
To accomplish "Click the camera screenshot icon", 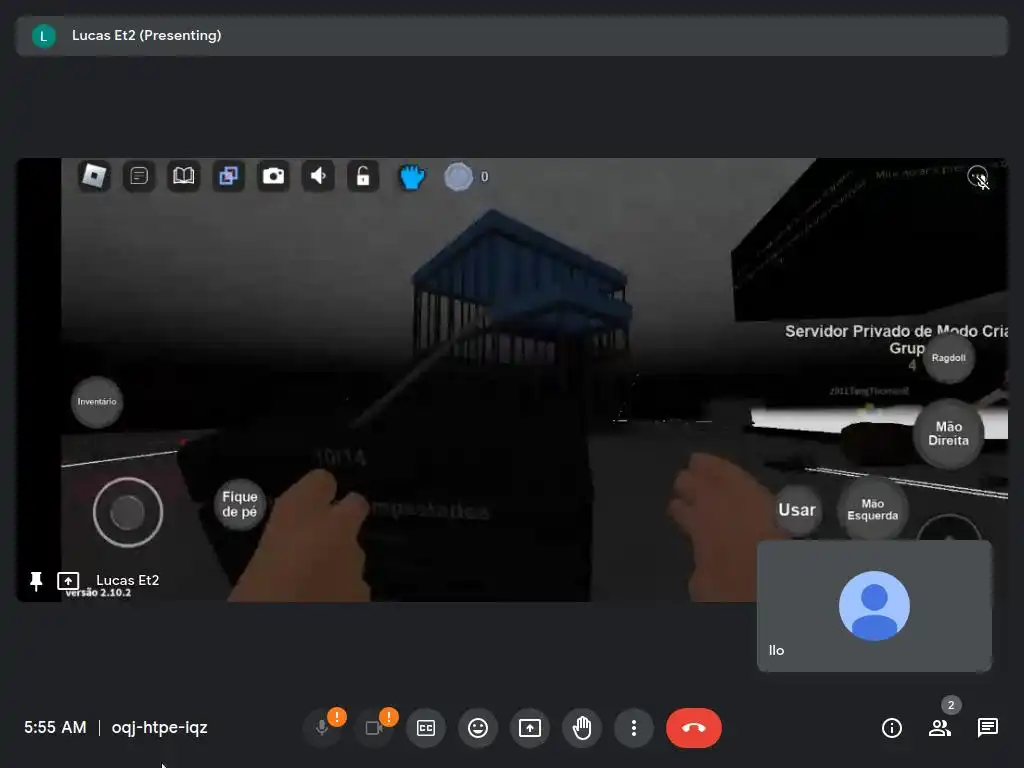I will pyautogui.click(x=273, y=176).
